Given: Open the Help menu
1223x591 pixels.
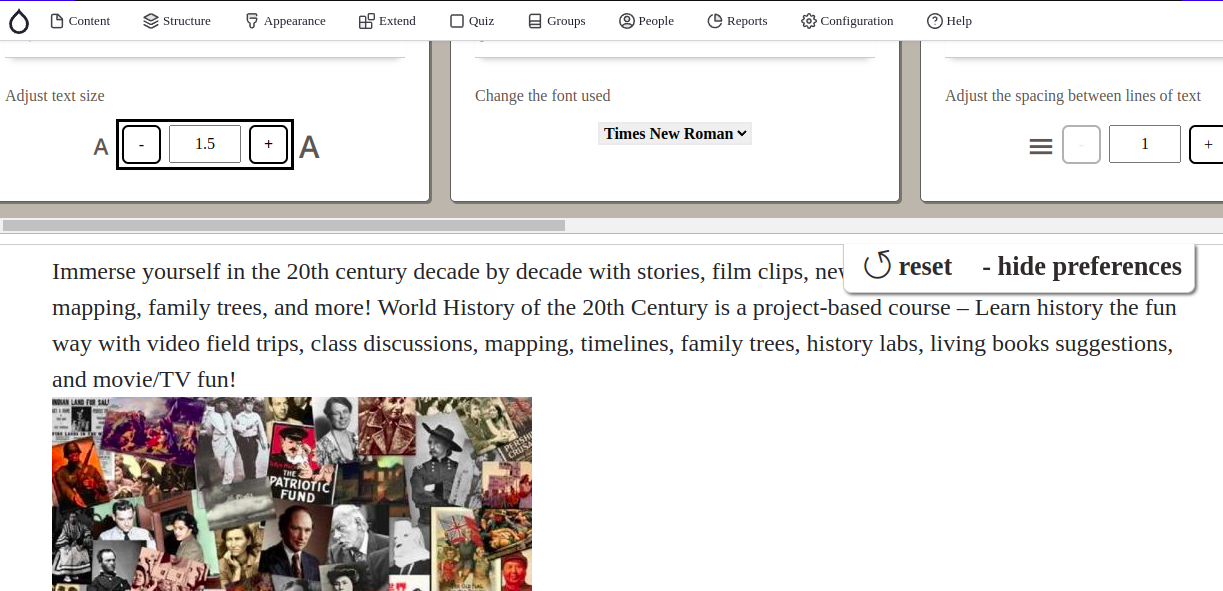Looking at the screenshot, I should tap(949, 21).
